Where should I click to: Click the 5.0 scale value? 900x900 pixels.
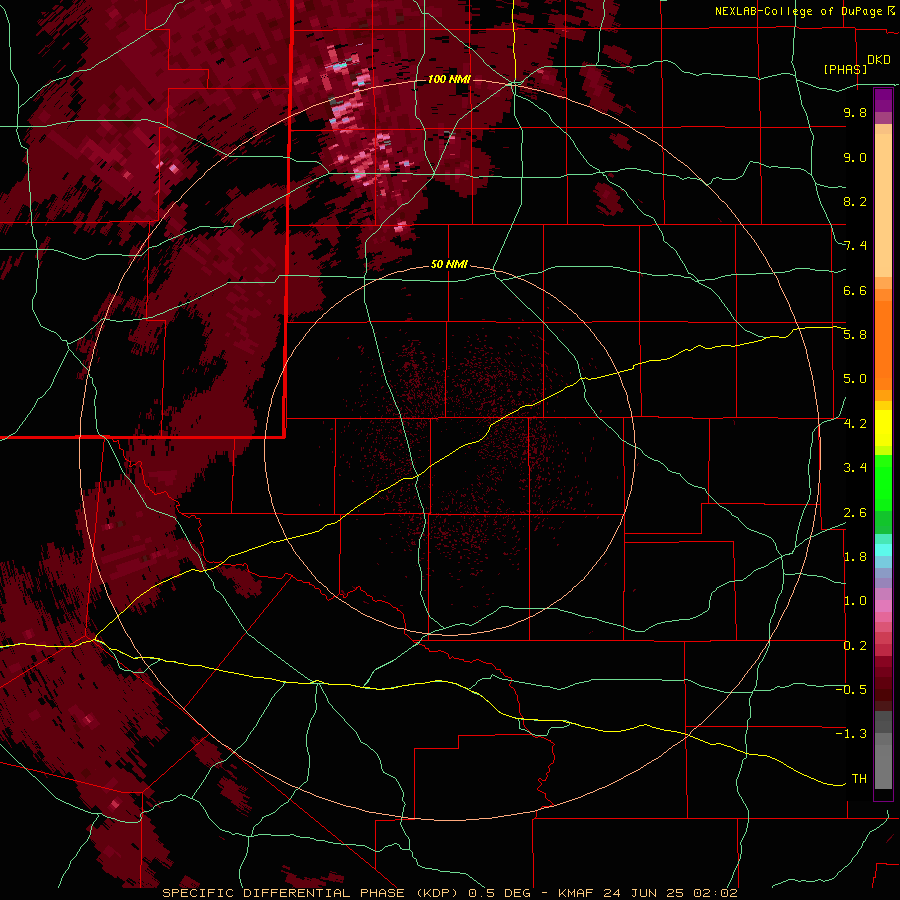[x=855, y=379]
